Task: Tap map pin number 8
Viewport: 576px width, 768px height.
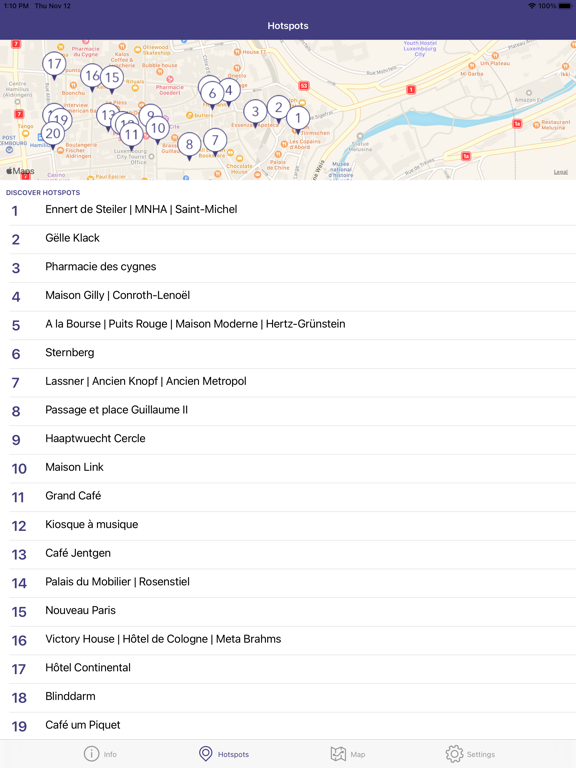Action: [x=190, y=144]
